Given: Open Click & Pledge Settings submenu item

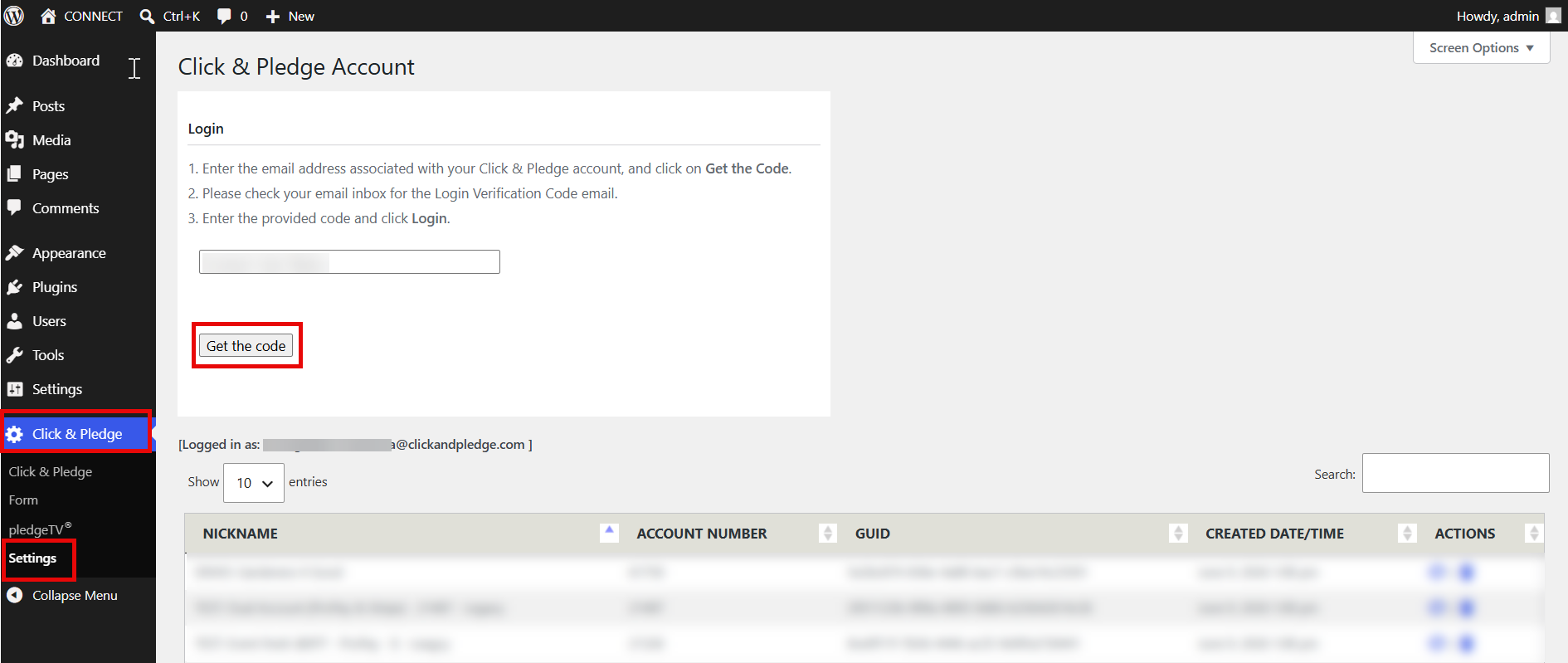Looking at the screenshot, I should click(32, 558).
